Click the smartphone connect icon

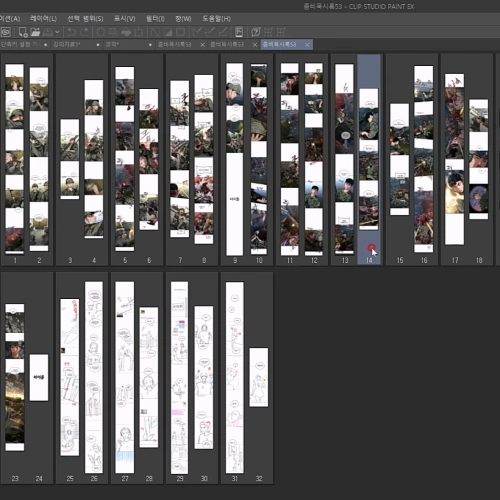tap(239, 32)
